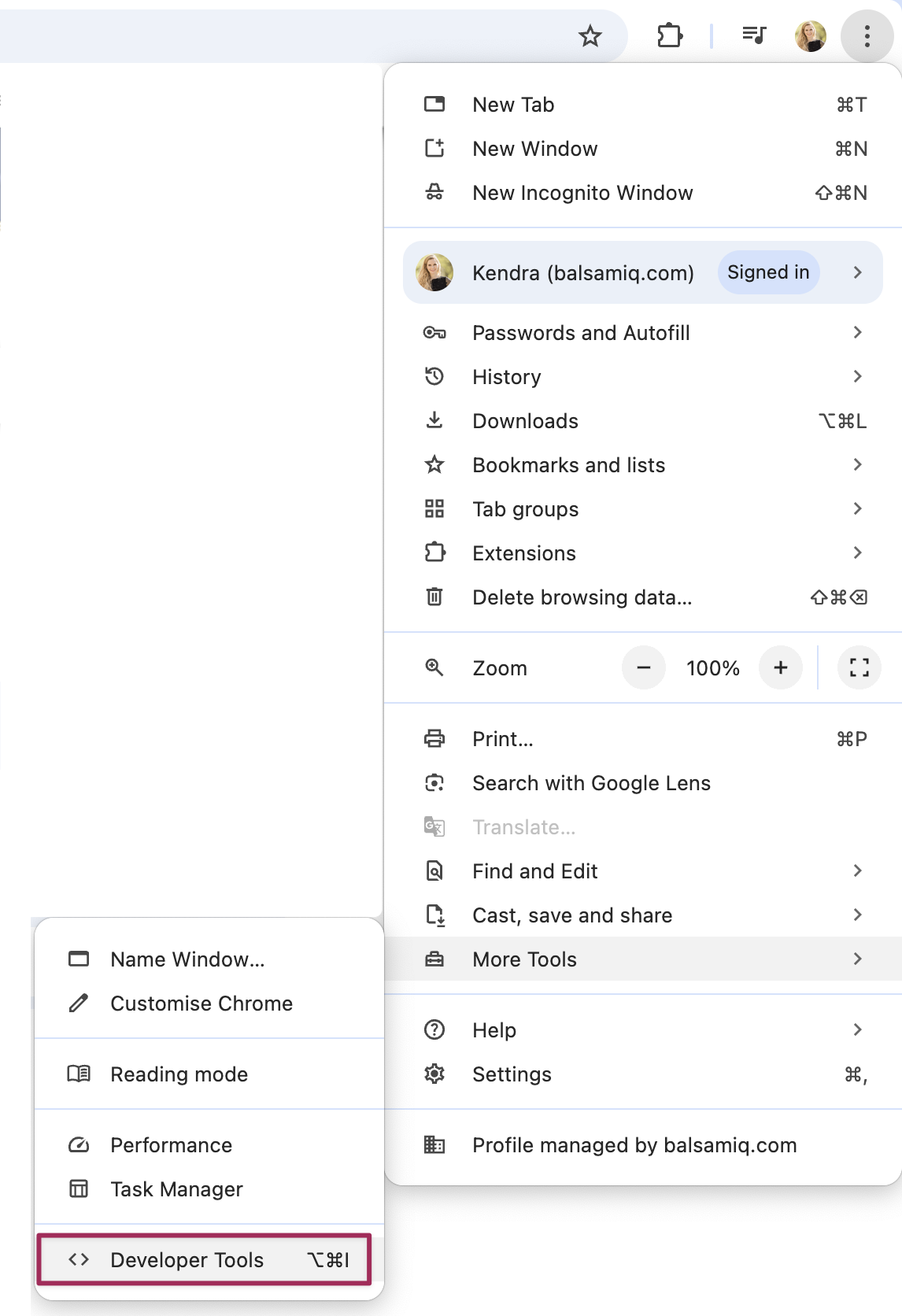Viewport: 902px width, 1316px height.
Task: Click the Developer Tools code icon
Action: [x=79, y=1259]
